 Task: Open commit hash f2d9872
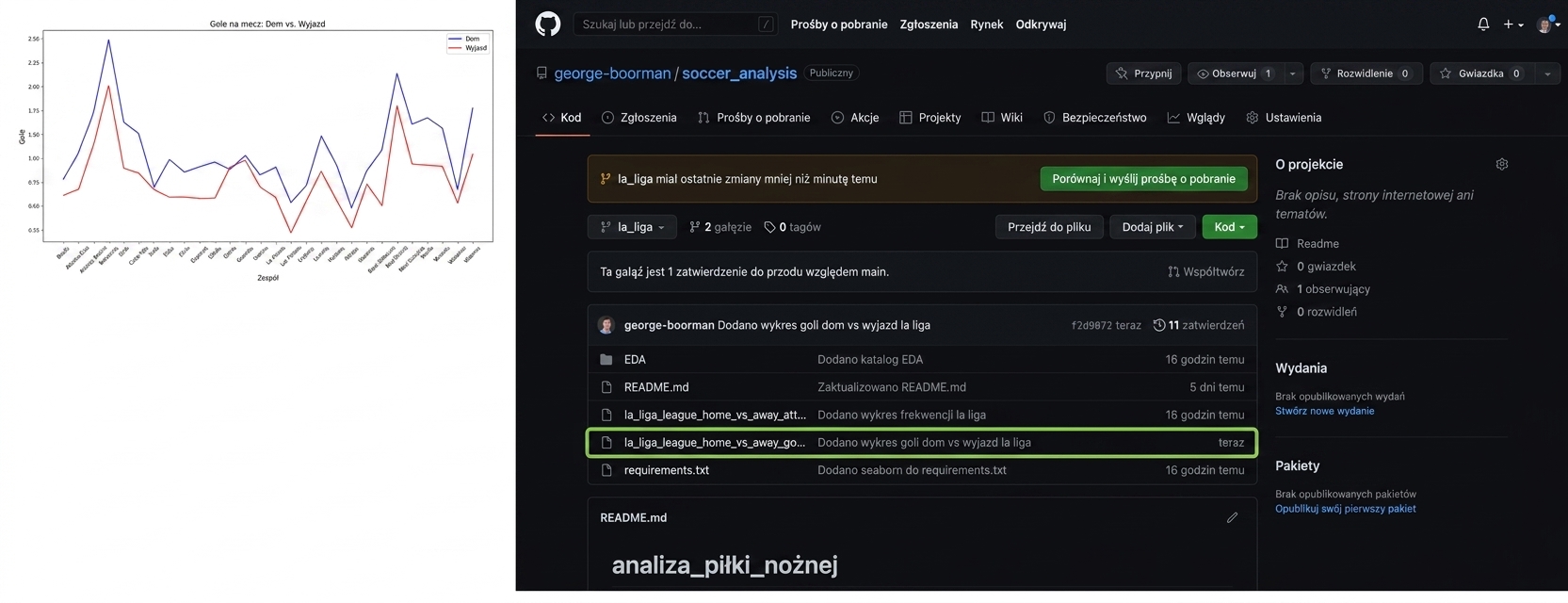(1091, 325)
